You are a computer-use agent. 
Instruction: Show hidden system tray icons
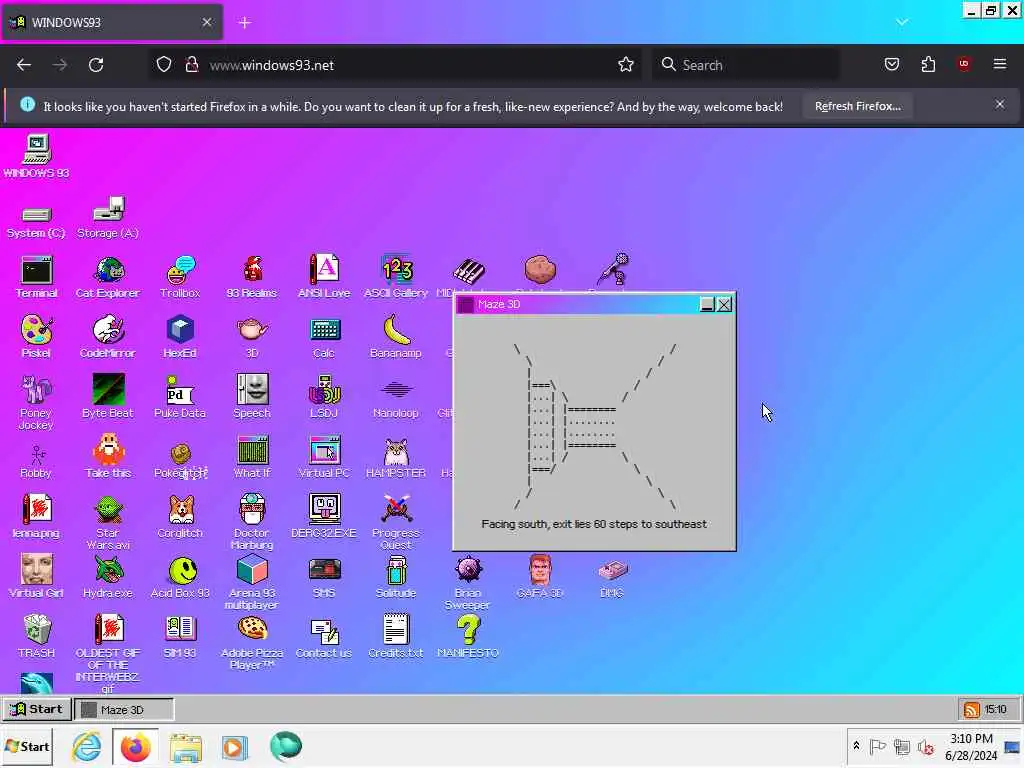(x=856, y=746)
